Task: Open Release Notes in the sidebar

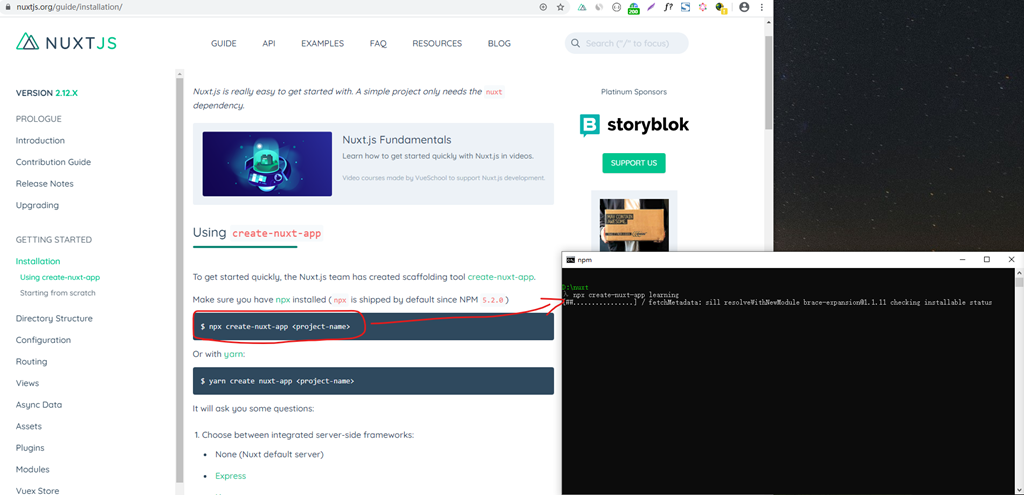Action: tap(44, 184)
